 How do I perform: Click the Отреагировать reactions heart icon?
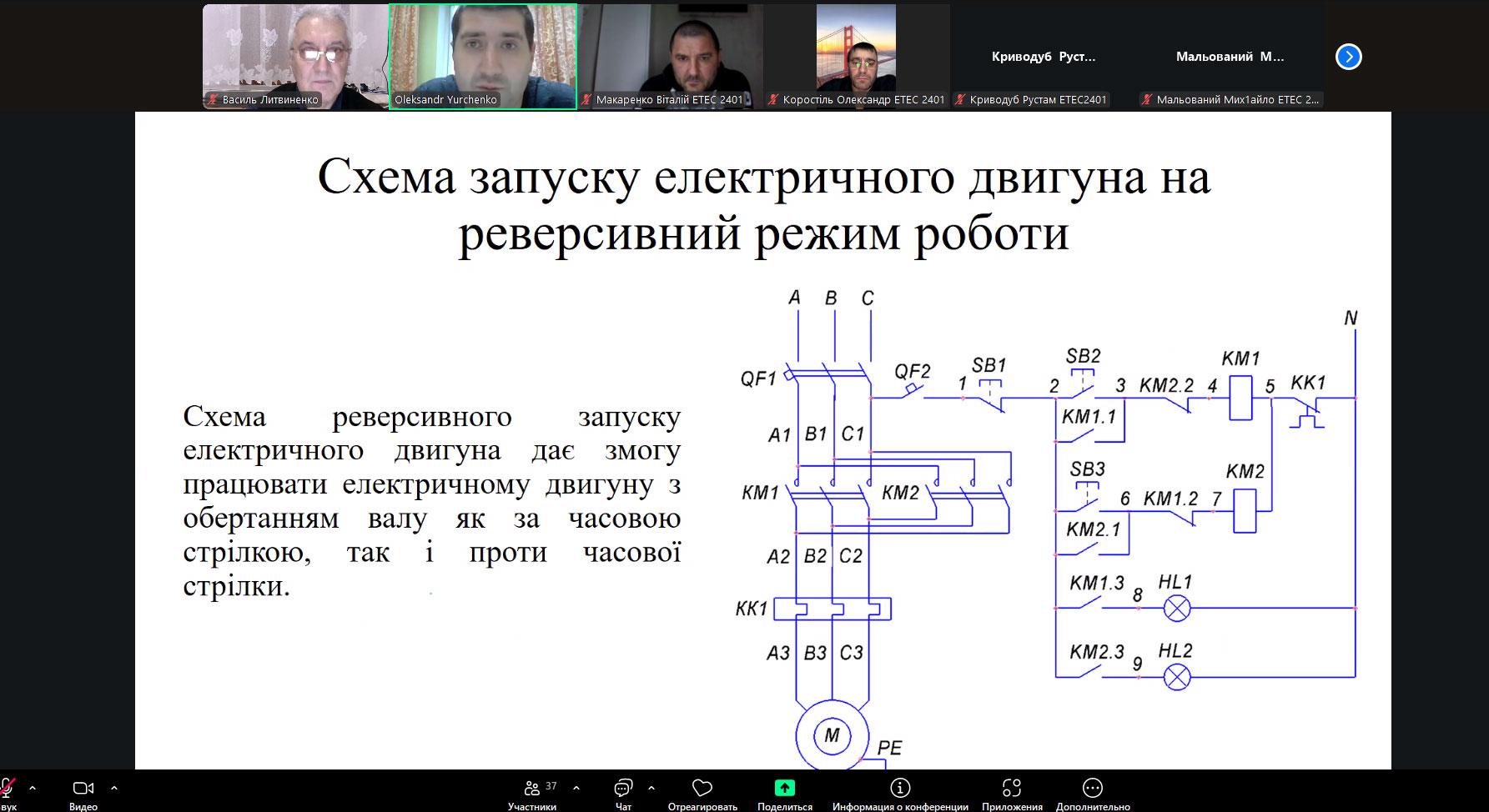pyautogui.click(x=702, y=788)
